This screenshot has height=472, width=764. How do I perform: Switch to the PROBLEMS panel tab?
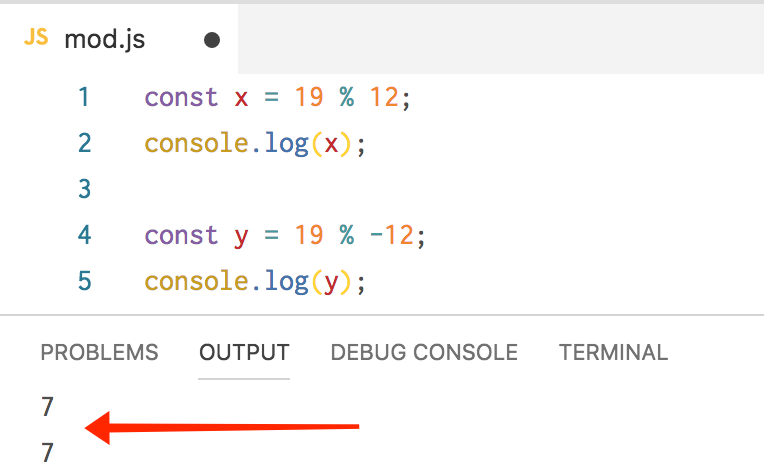tap(99, 352)
